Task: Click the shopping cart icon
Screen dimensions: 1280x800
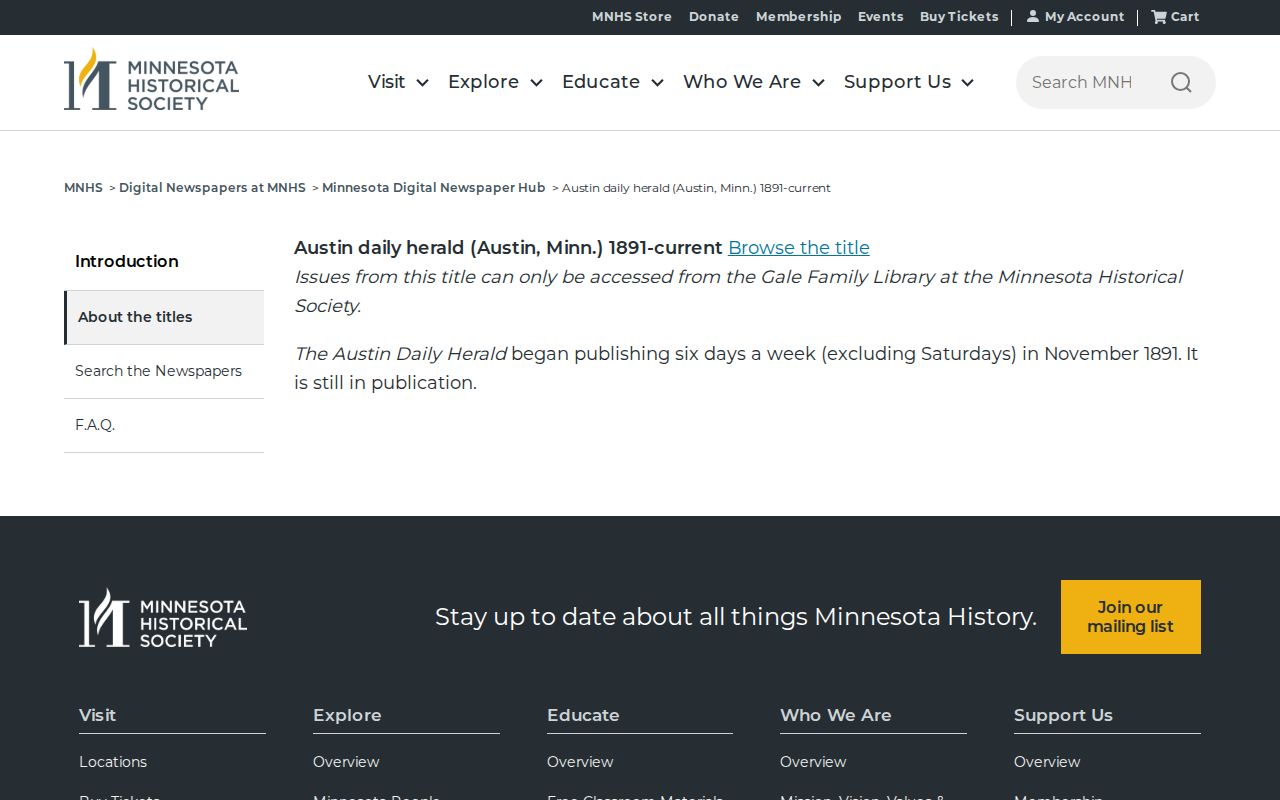Action: coord(1159,16)
